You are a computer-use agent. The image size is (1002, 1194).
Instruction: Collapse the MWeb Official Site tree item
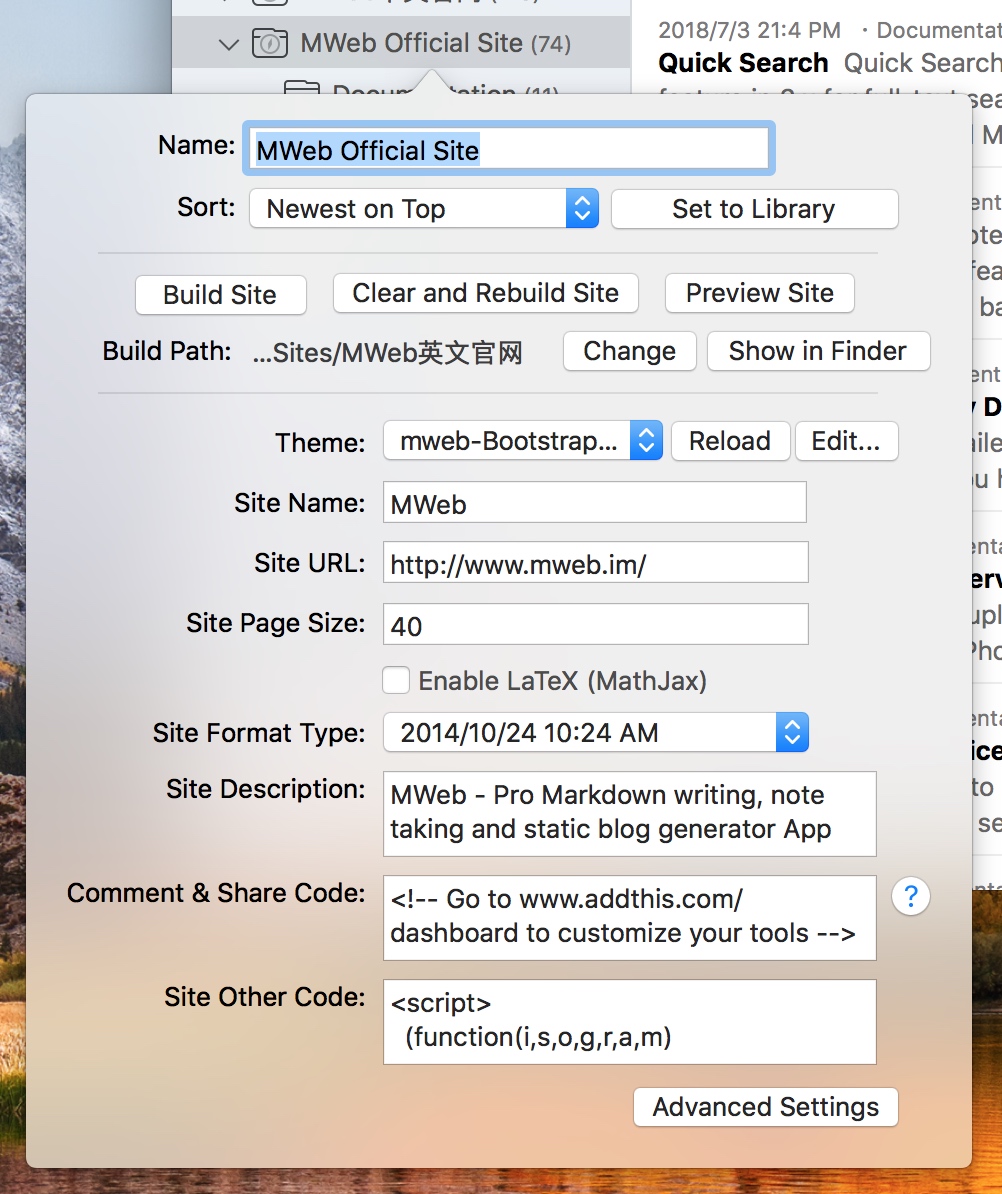pos(229,44)
